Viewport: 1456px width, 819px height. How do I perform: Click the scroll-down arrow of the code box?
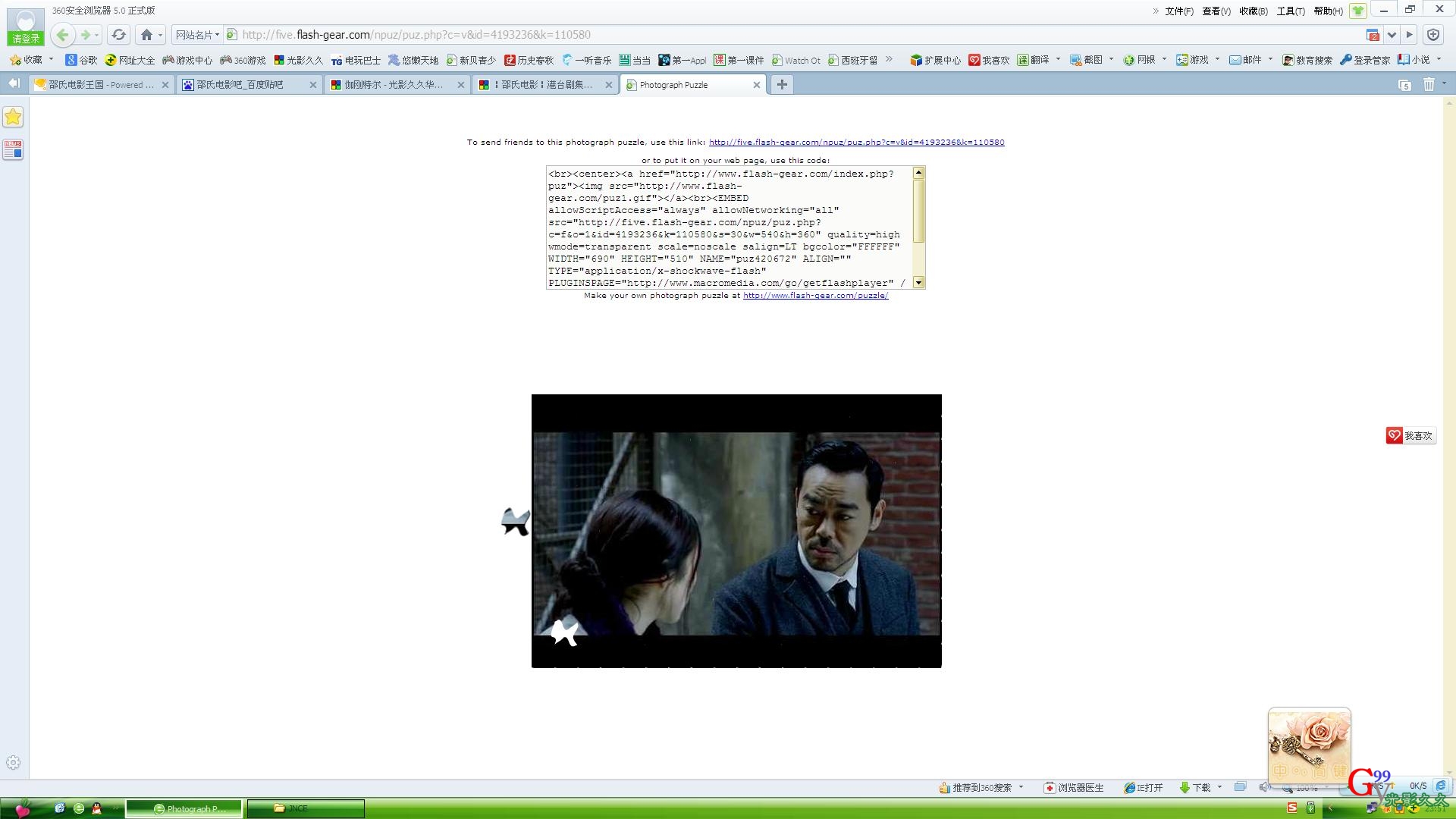click(x=918, y=282)
